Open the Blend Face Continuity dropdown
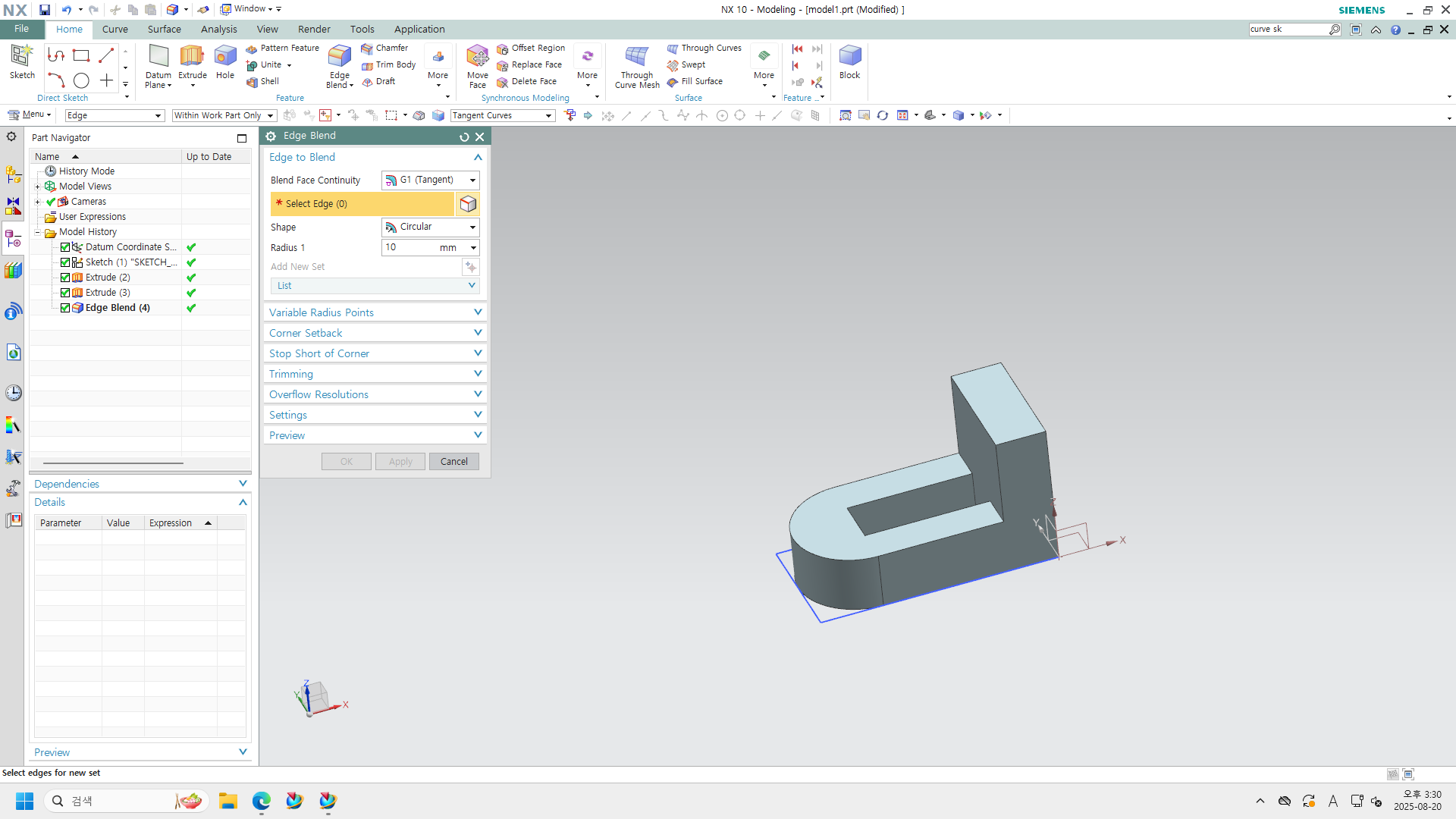The width and height of the screenshot is (1456, 819). 430,180
